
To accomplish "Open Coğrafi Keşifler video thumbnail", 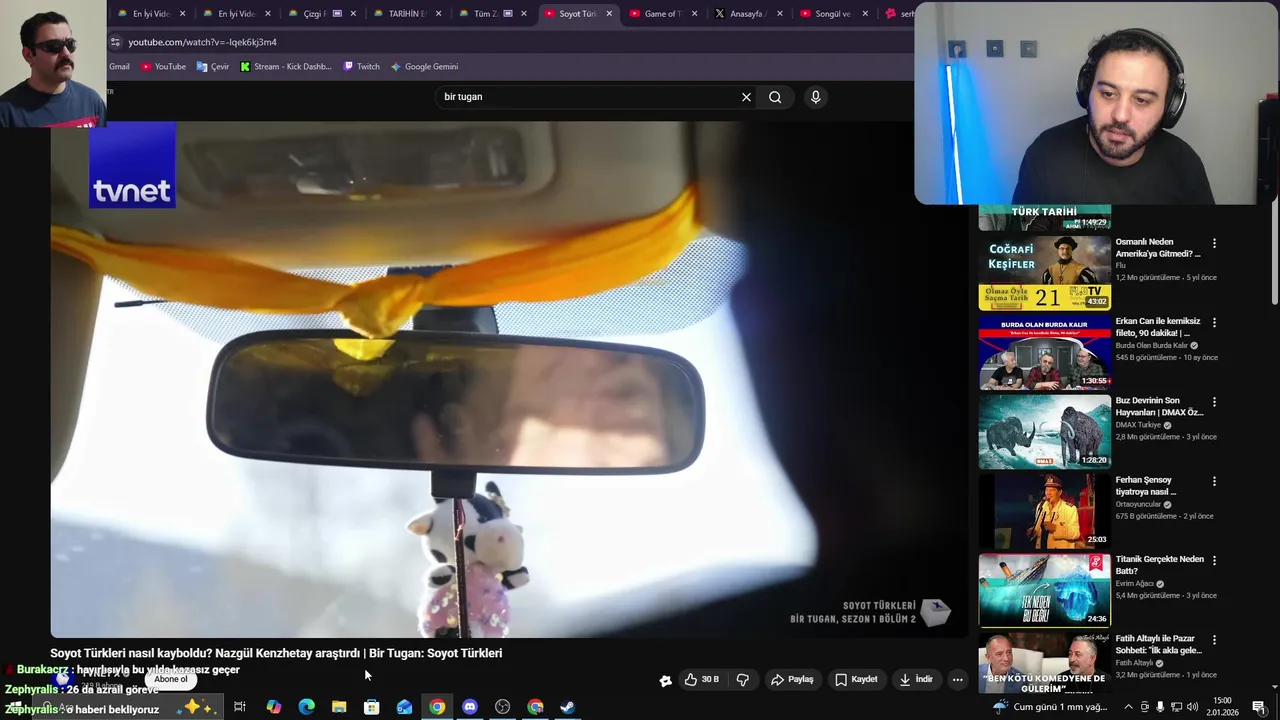I will coord(1044,273).
